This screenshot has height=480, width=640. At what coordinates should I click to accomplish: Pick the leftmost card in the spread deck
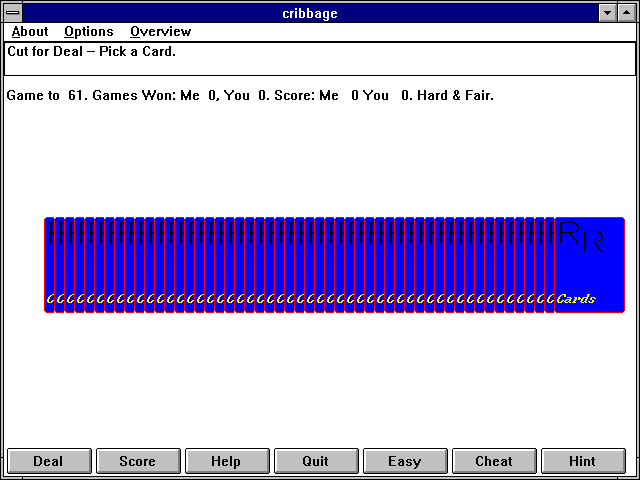49,265
